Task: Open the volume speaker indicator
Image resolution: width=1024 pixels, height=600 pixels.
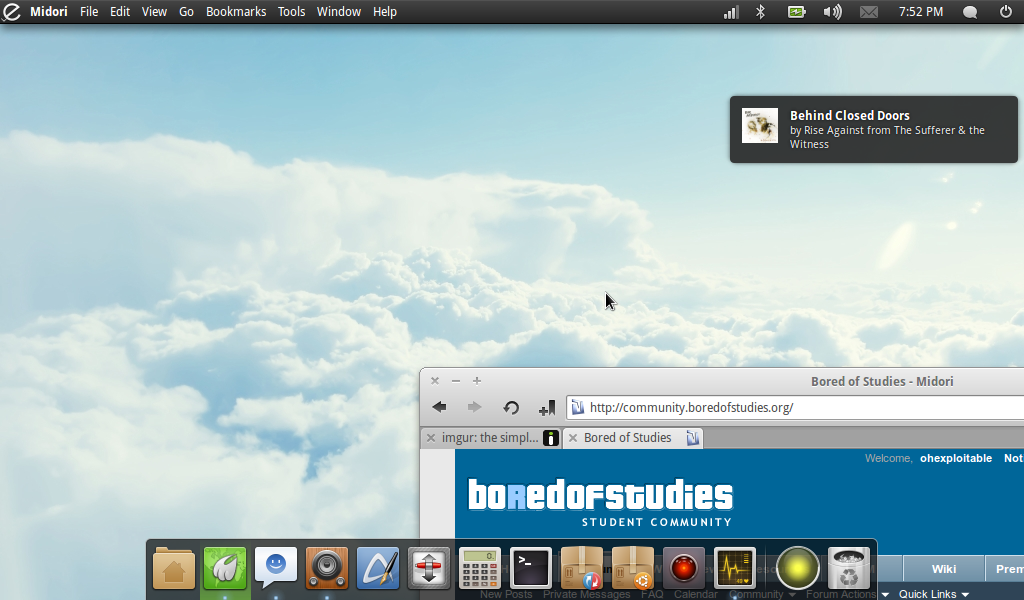Action: tap(832, 12)
